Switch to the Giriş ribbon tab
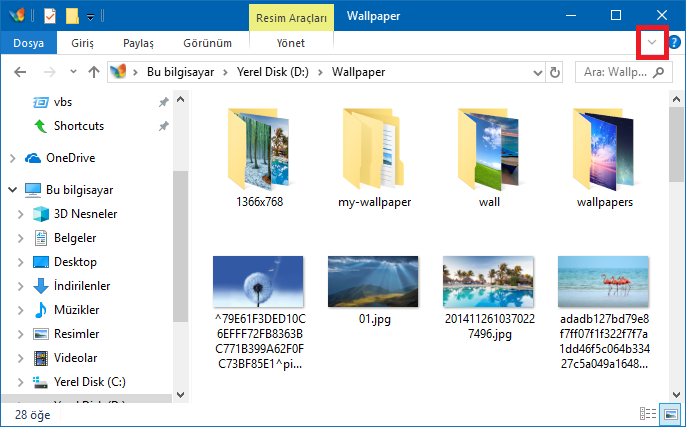This screenshot has height=427, width=686. (82, 43)
